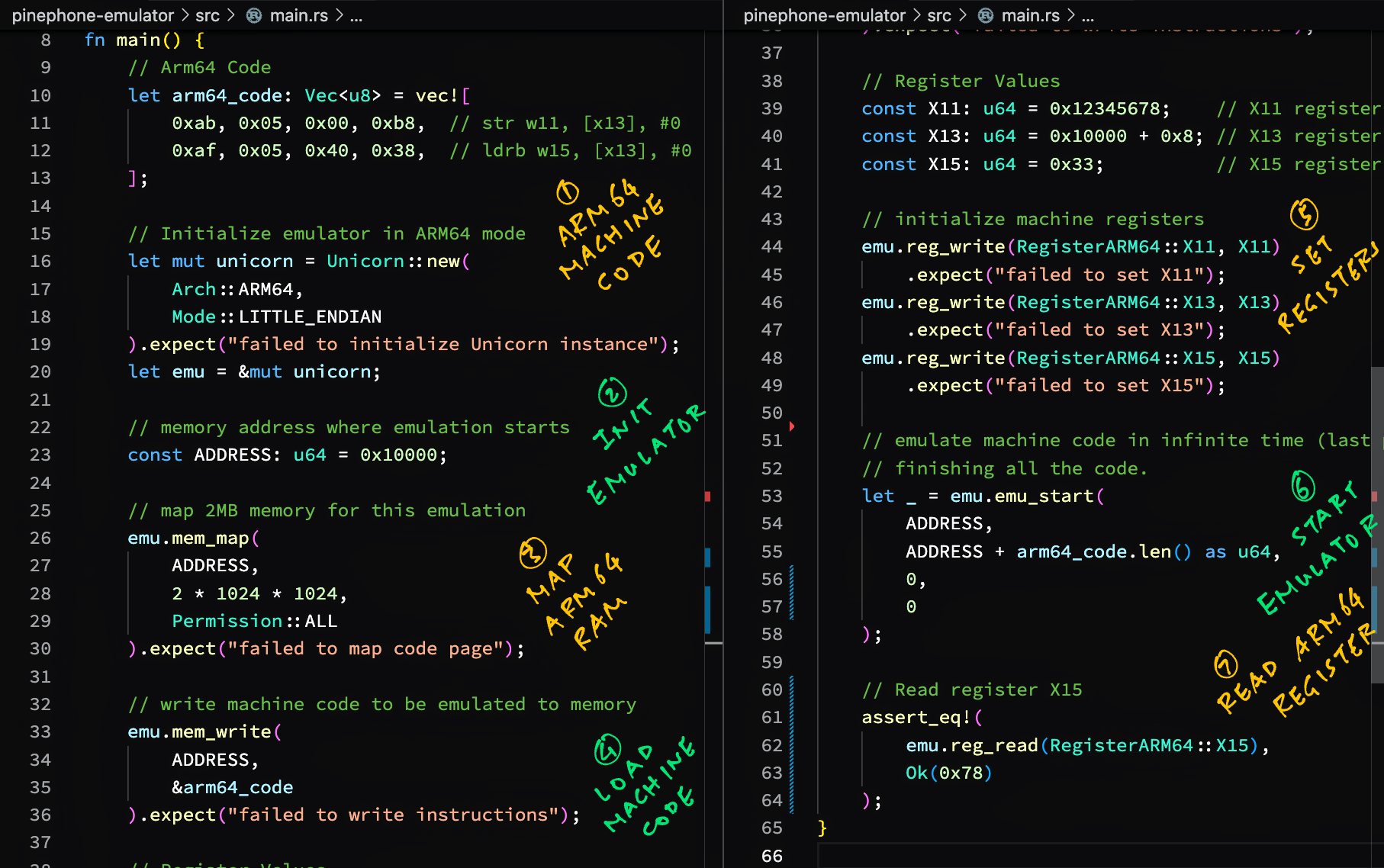Image resolution: width=1384 pixels, height=868 pixels.
Task: Click line number 53 in the gutter
Action: point(772,497)
